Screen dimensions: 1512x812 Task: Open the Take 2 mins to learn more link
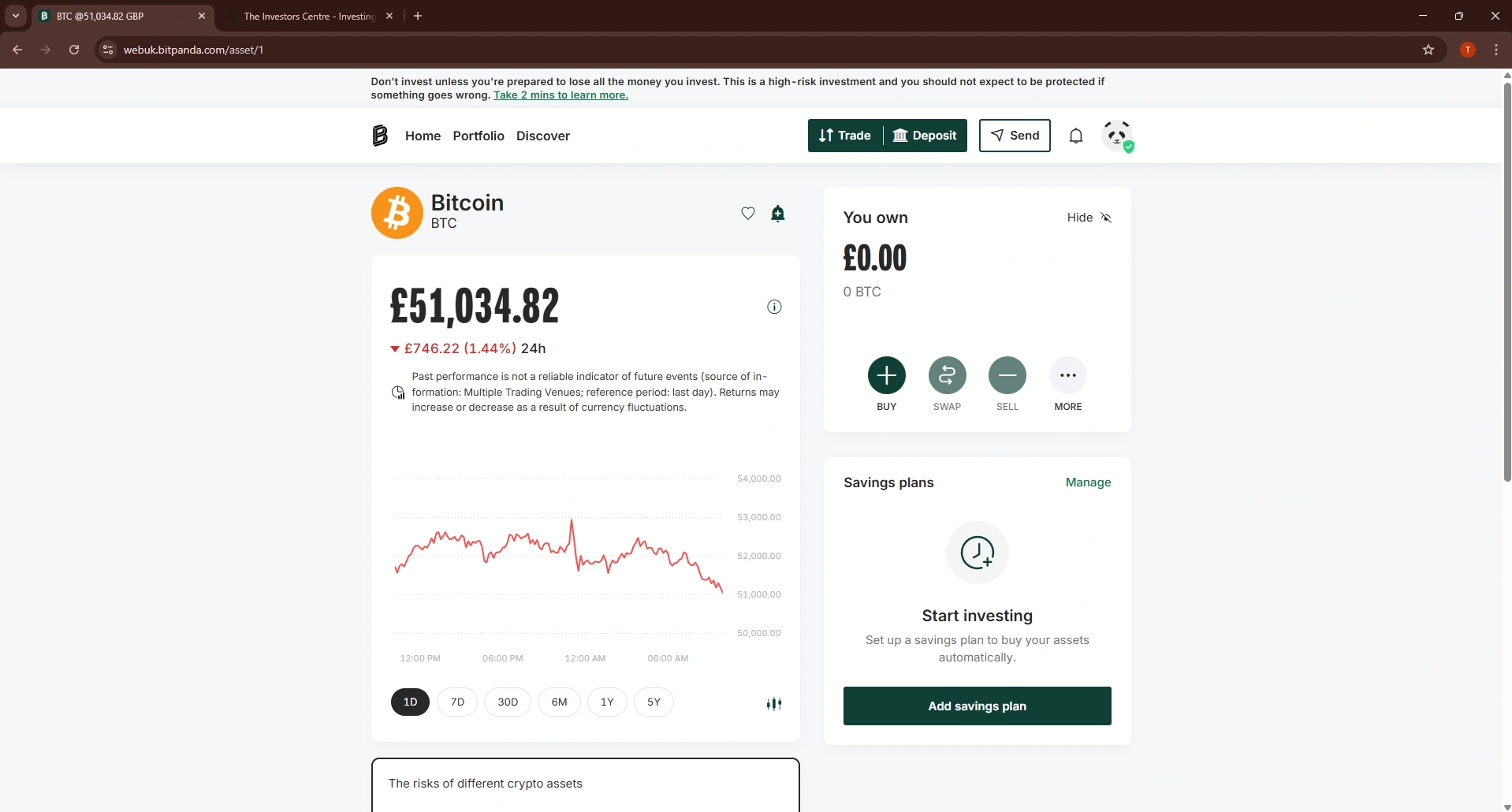pyautogui.click(x=560, y=95)
